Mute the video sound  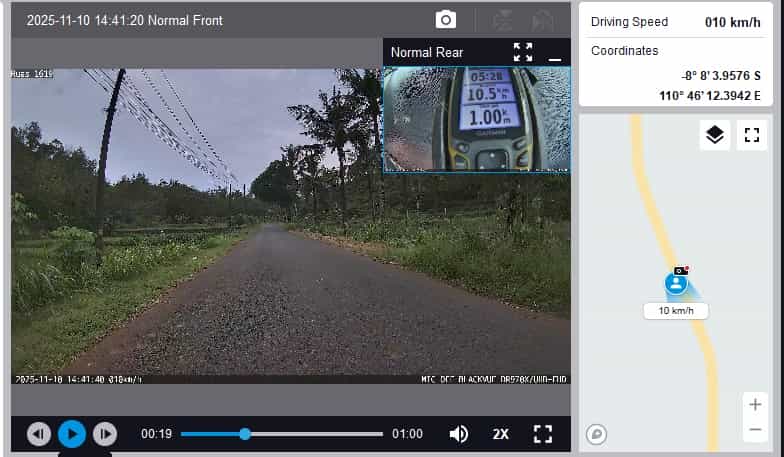click(459, 434)
